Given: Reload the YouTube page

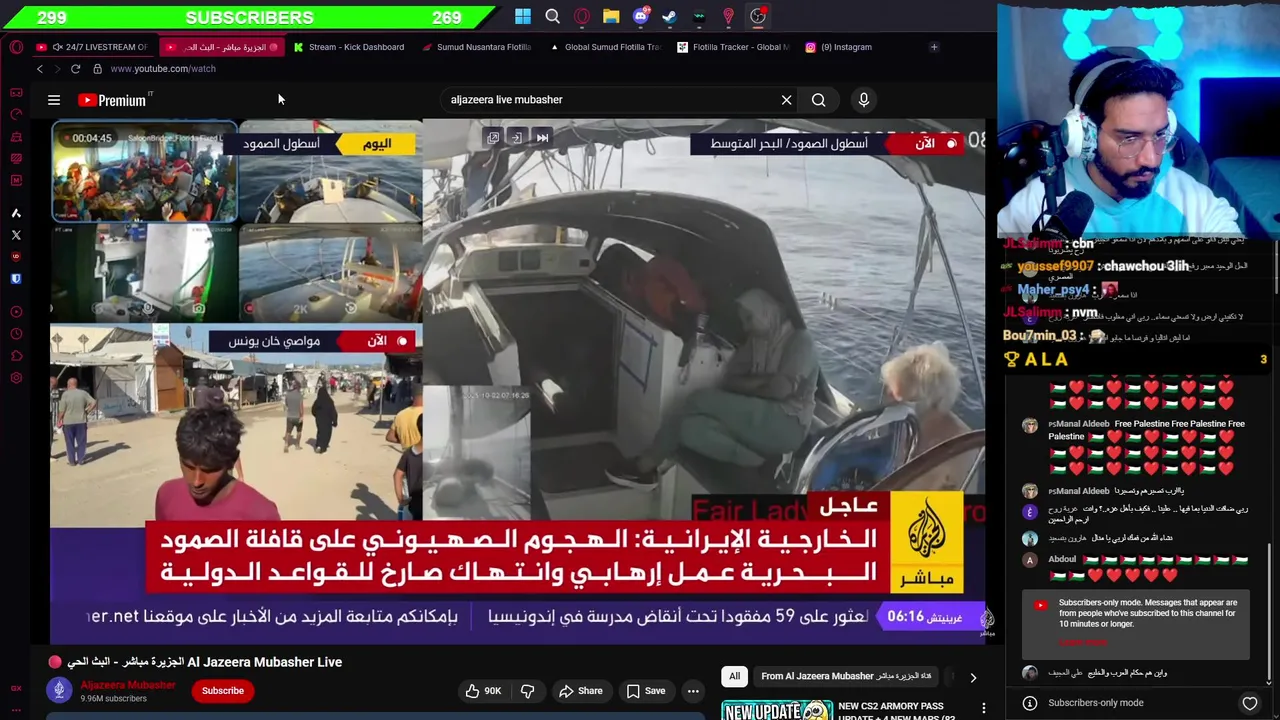Looking at the screenshot, I should click(x=75, y=69).
